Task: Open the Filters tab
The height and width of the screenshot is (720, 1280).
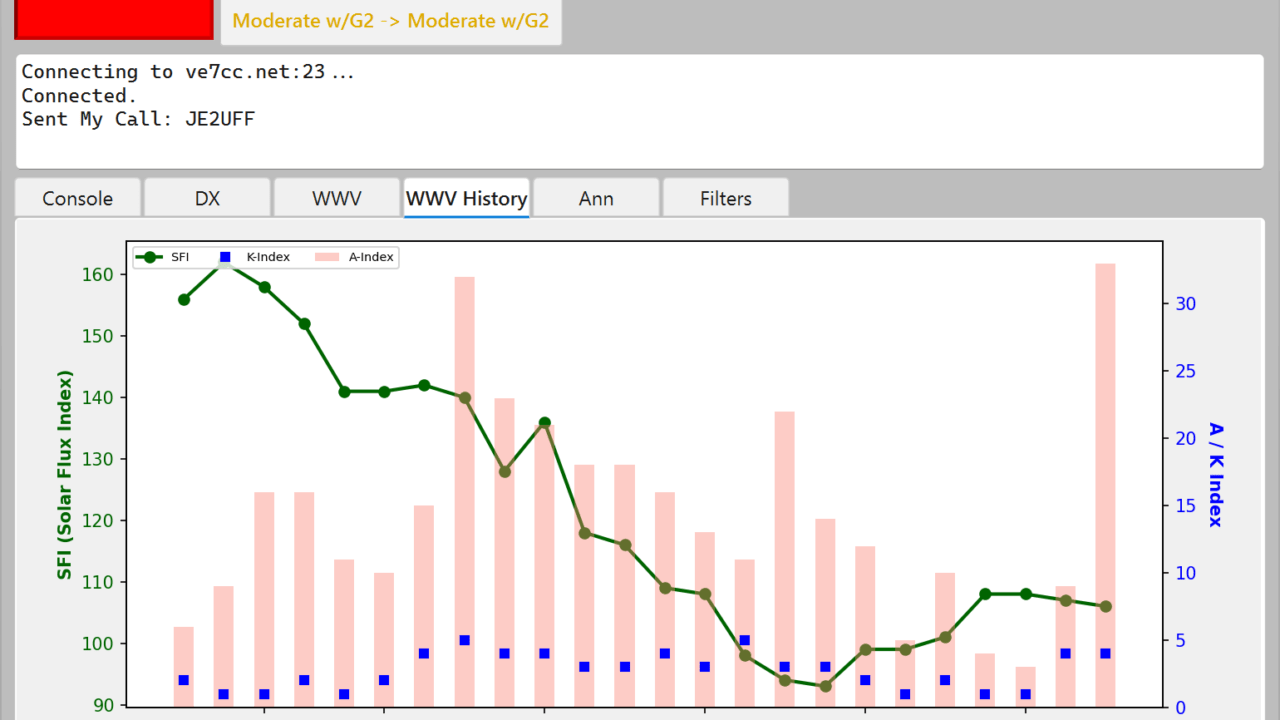Action: [725, 197]
